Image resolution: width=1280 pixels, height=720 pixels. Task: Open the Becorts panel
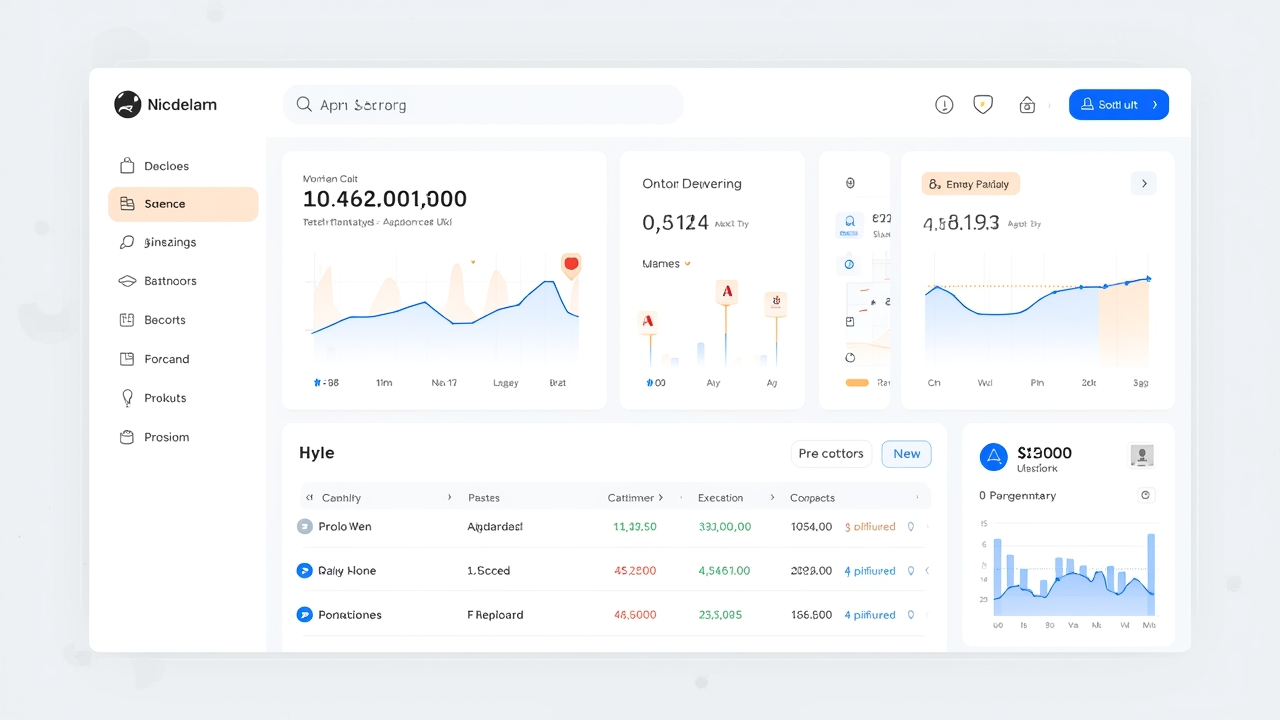click(x=164, y=319)
